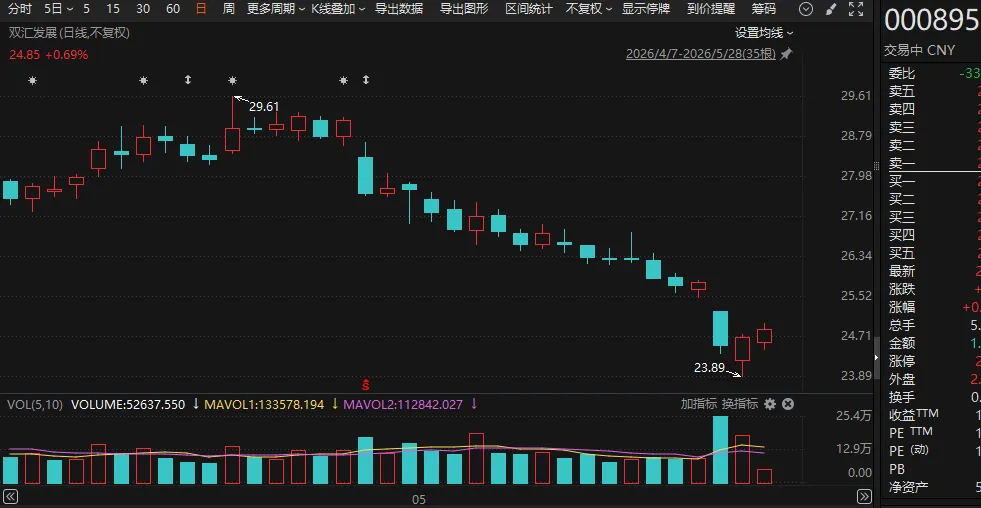Click 买五 row in order book
This screenshot has width=981, height=508.
coord(932,253)
